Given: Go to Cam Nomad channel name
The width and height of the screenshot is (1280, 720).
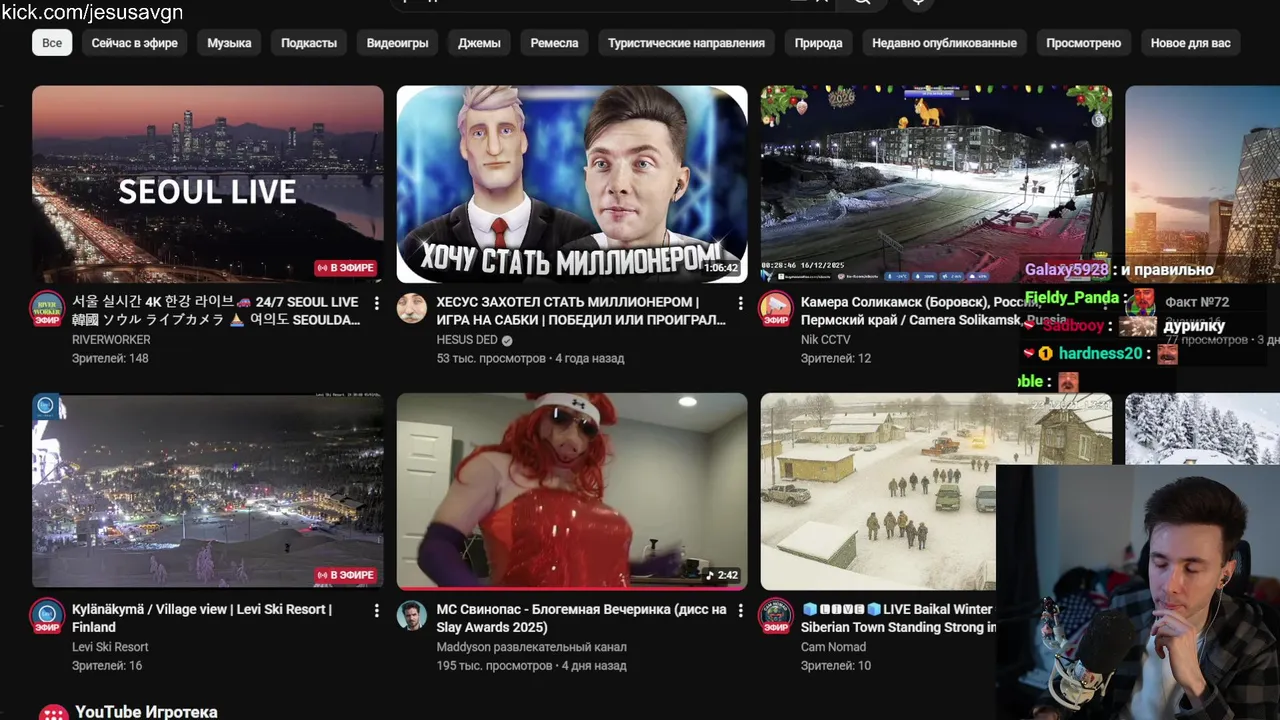Looking at the screenshot, I should [833, 647].
